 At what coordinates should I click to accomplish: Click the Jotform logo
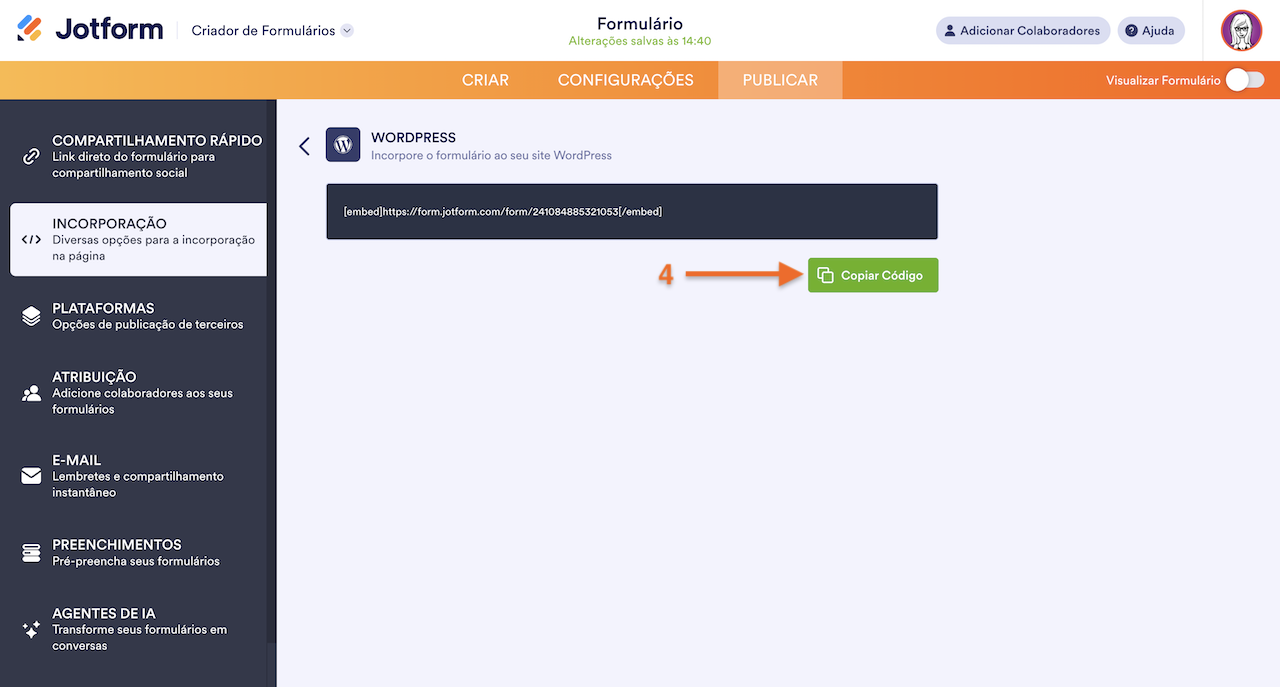[90, 28]
